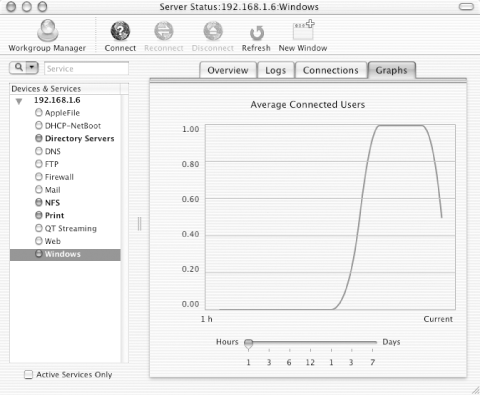Image resolution: width=481 pixels, height=395 pixels.
Task: Open a New Window via toolbar icon
Action: pos(303,30)
